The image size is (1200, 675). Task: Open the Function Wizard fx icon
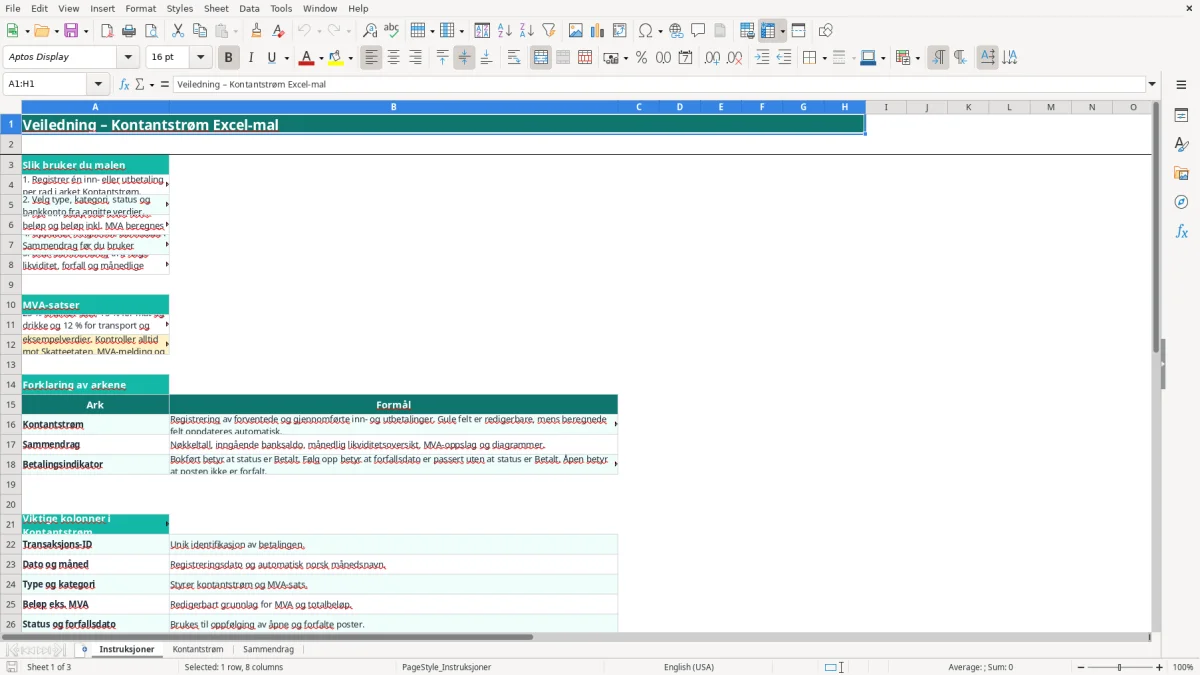click(x=124, y=84)
